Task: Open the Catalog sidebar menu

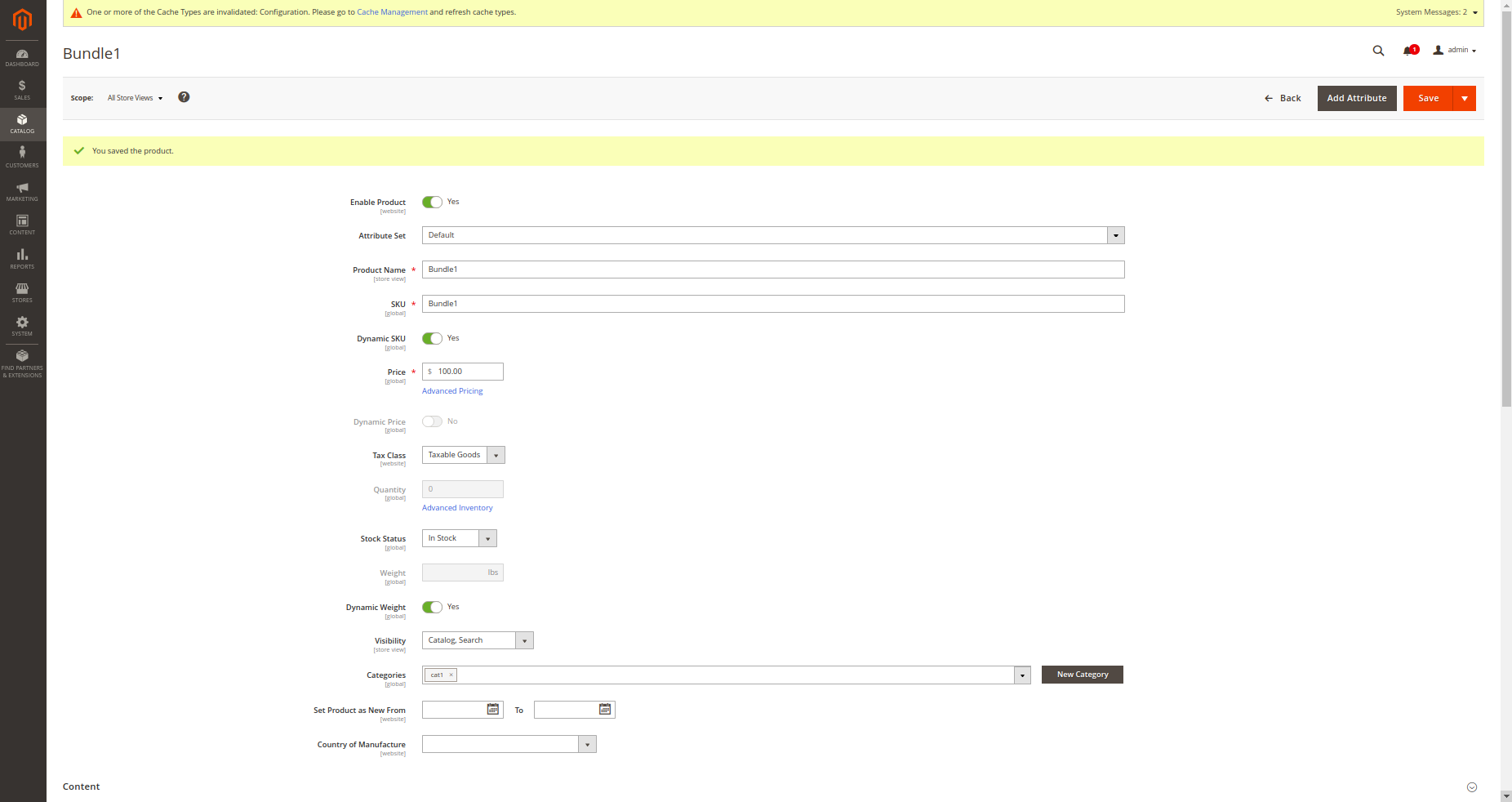Action: [22, 124]
